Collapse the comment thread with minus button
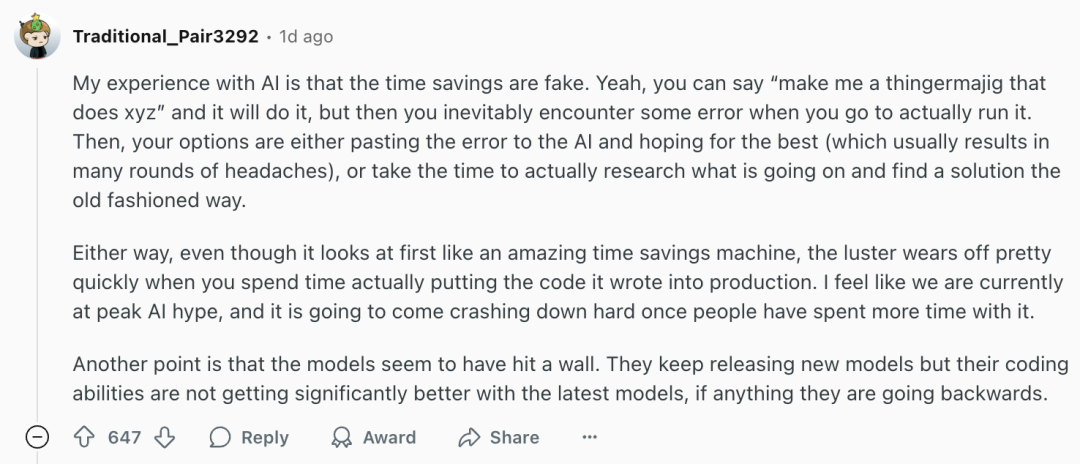1080x464 pixels. pyautogui.click(x=36, y=438)
